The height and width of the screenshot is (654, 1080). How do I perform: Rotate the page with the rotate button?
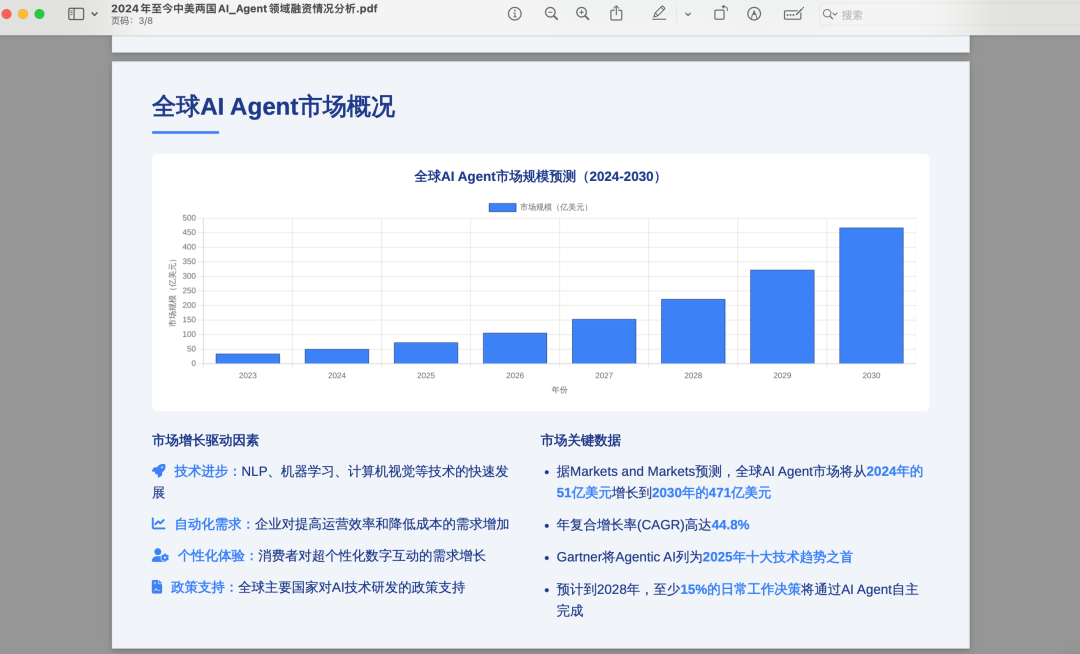720,14
